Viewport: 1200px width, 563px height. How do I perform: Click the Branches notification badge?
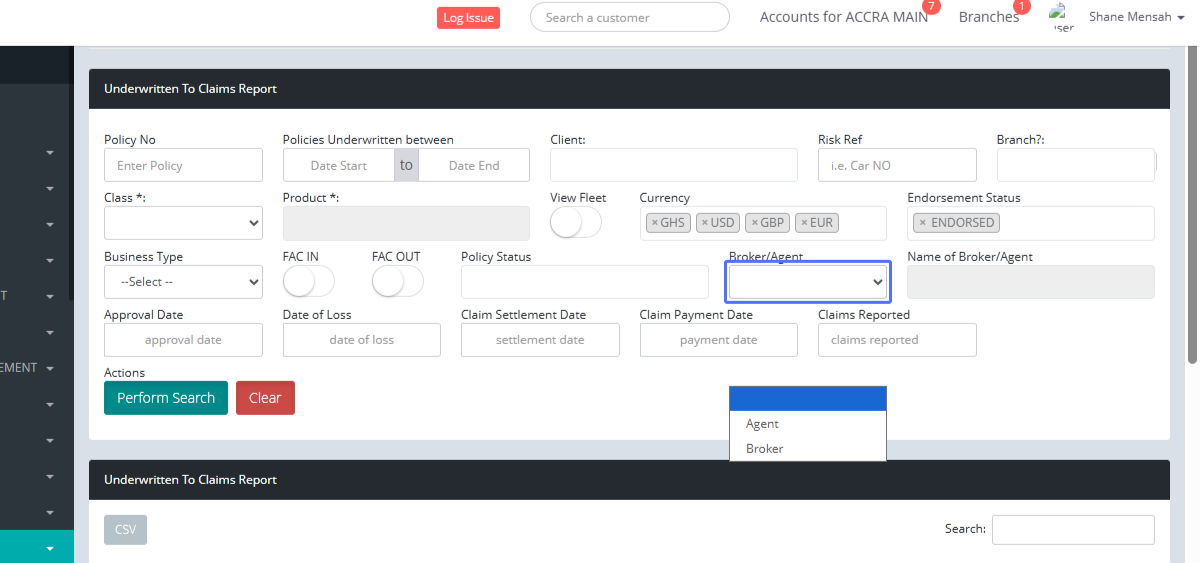[x=1021, y=7]
